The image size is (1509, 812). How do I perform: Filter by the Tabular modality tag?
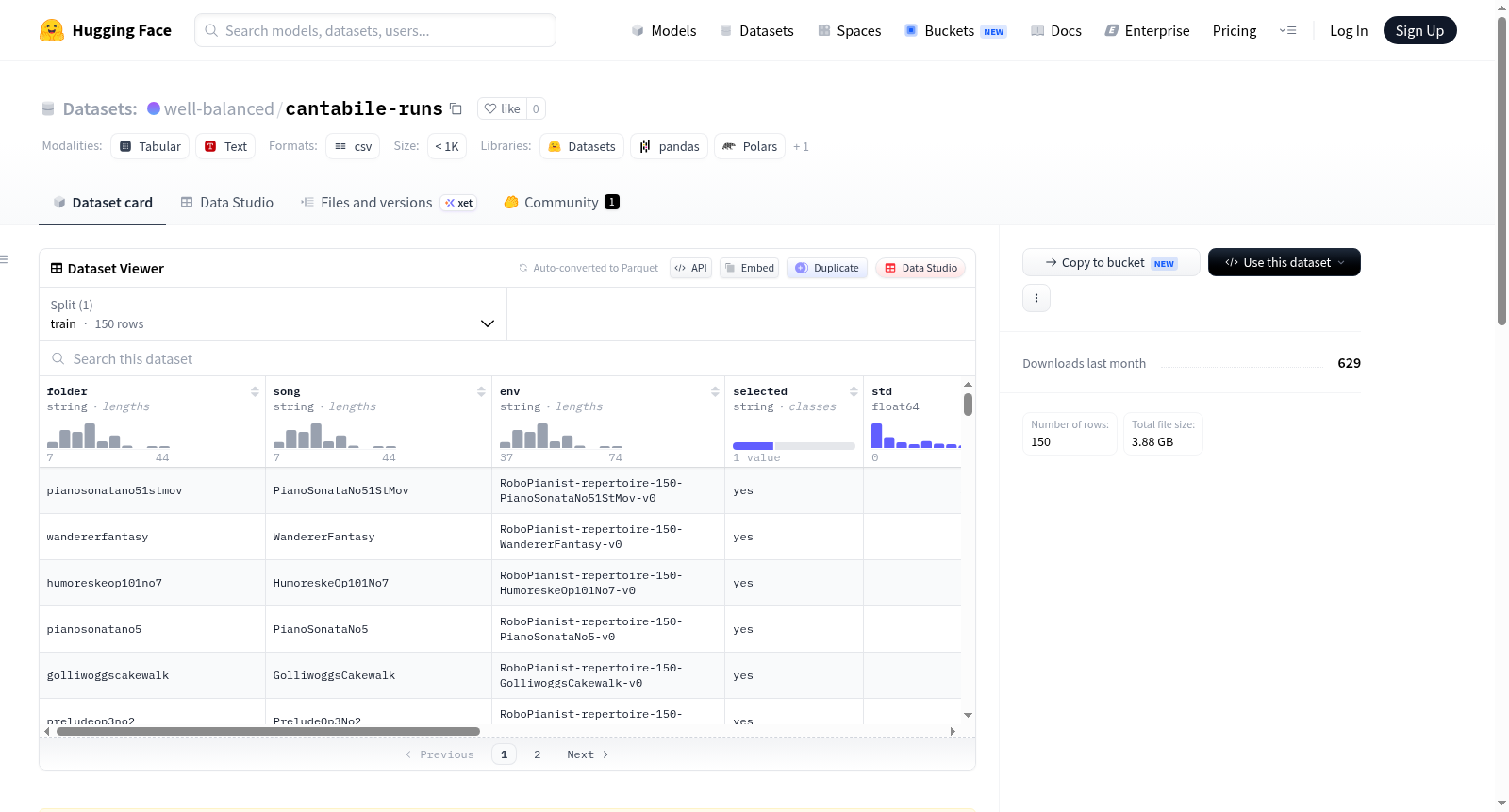[150, 146]
